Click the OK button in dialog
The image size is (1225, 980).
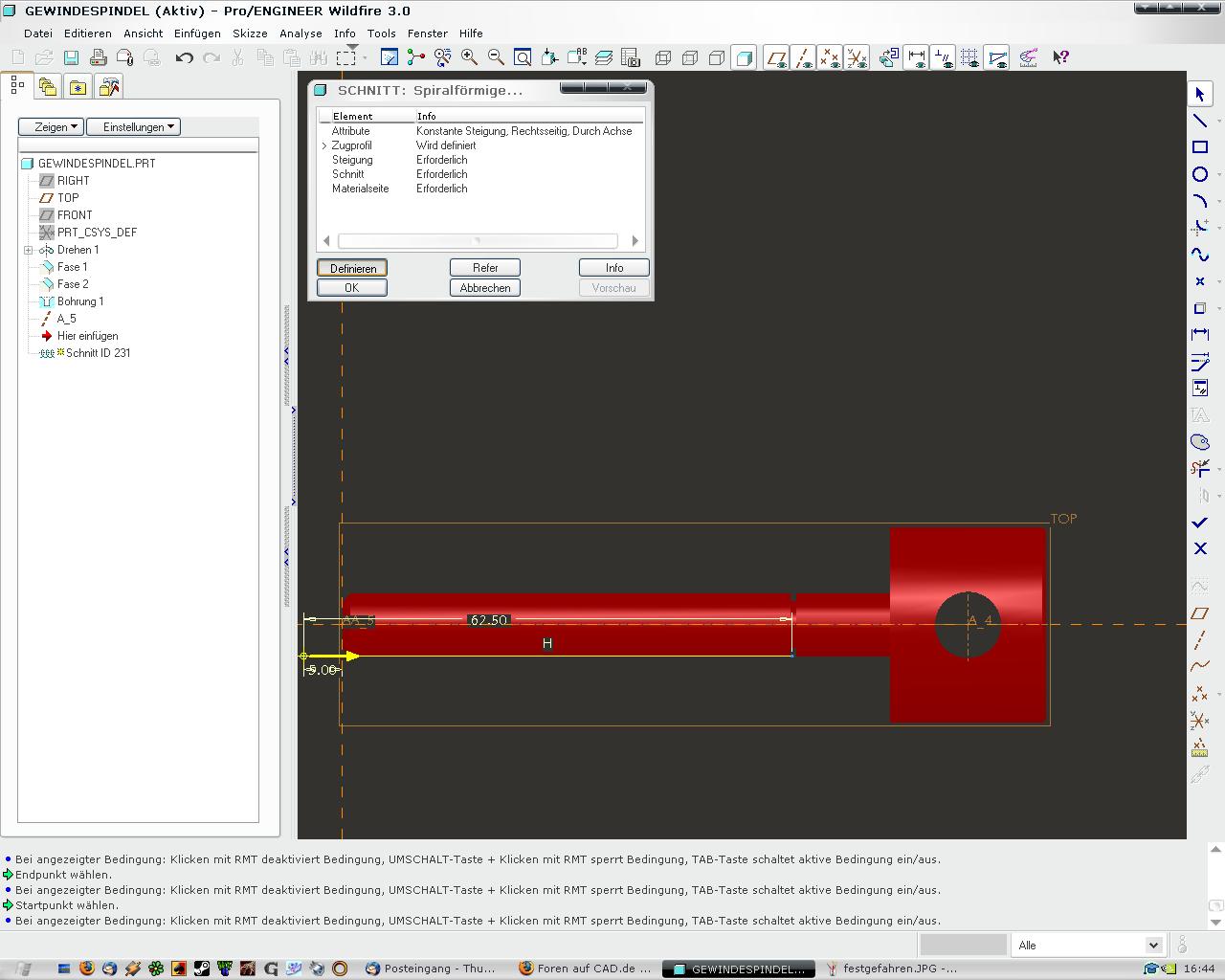point(352,288)
